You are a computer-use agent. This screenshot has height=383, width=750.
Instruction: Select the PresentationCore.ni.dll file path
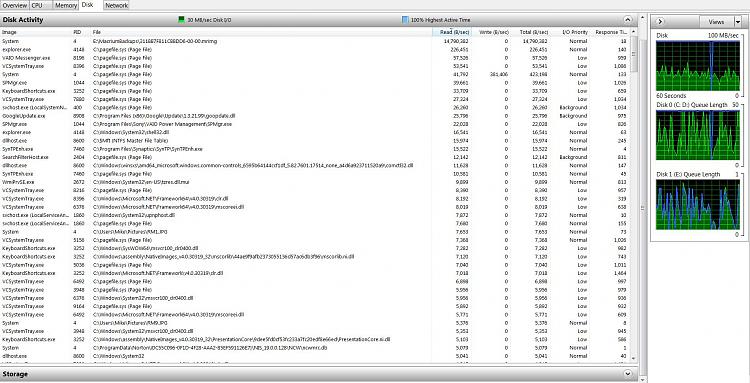point(242,339)
